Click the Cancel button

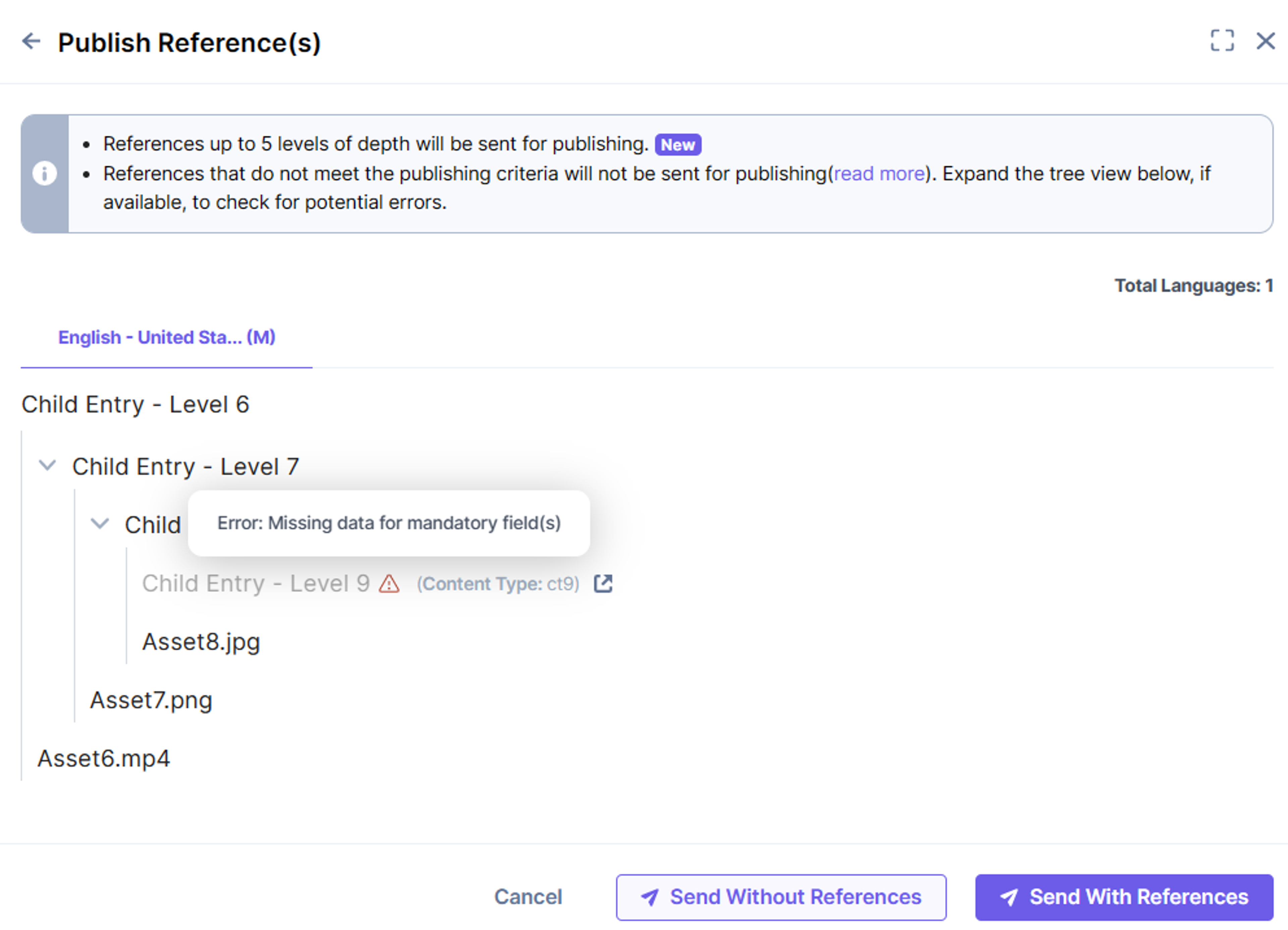tap(528, 897)
